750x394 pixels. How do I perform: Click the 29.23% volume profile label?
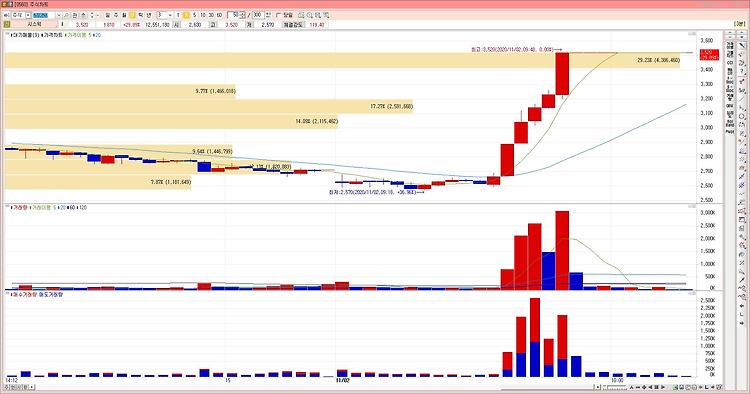coord(658,60)
